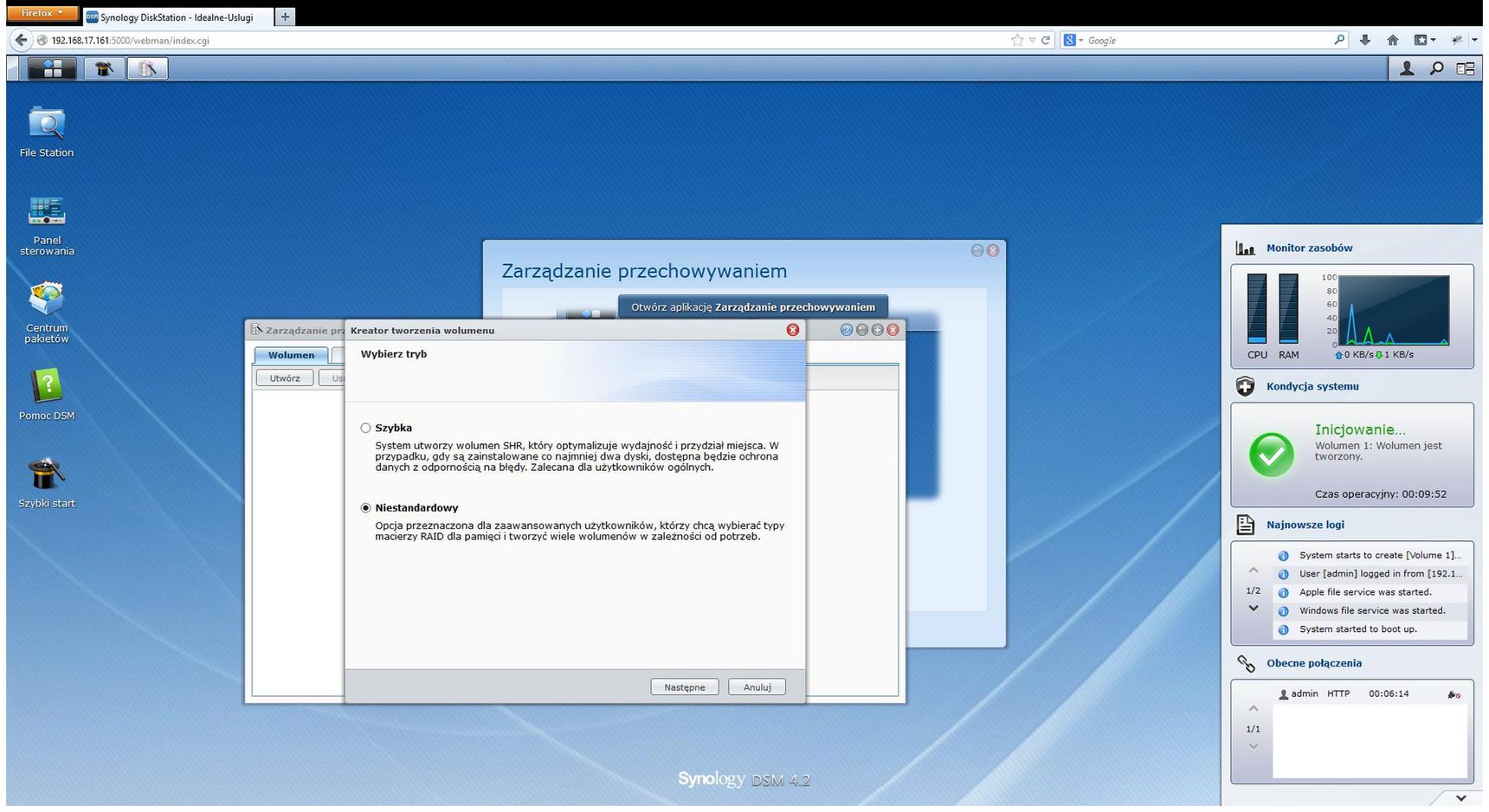
Task: Click Najnowsze logi document icon
Action: tap(1245, 525)
